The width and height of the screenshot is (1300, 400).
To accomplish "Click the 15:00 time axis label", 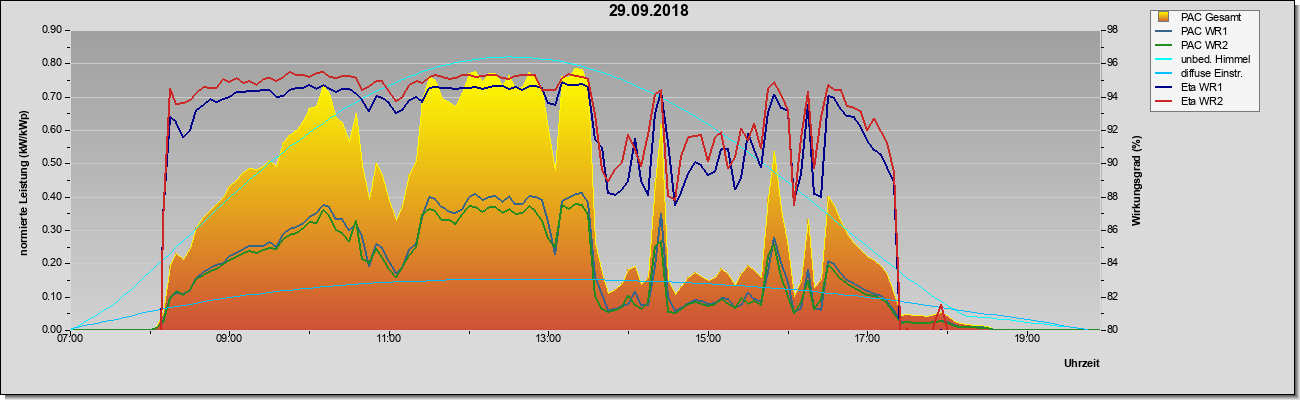I will coord(707,339).
